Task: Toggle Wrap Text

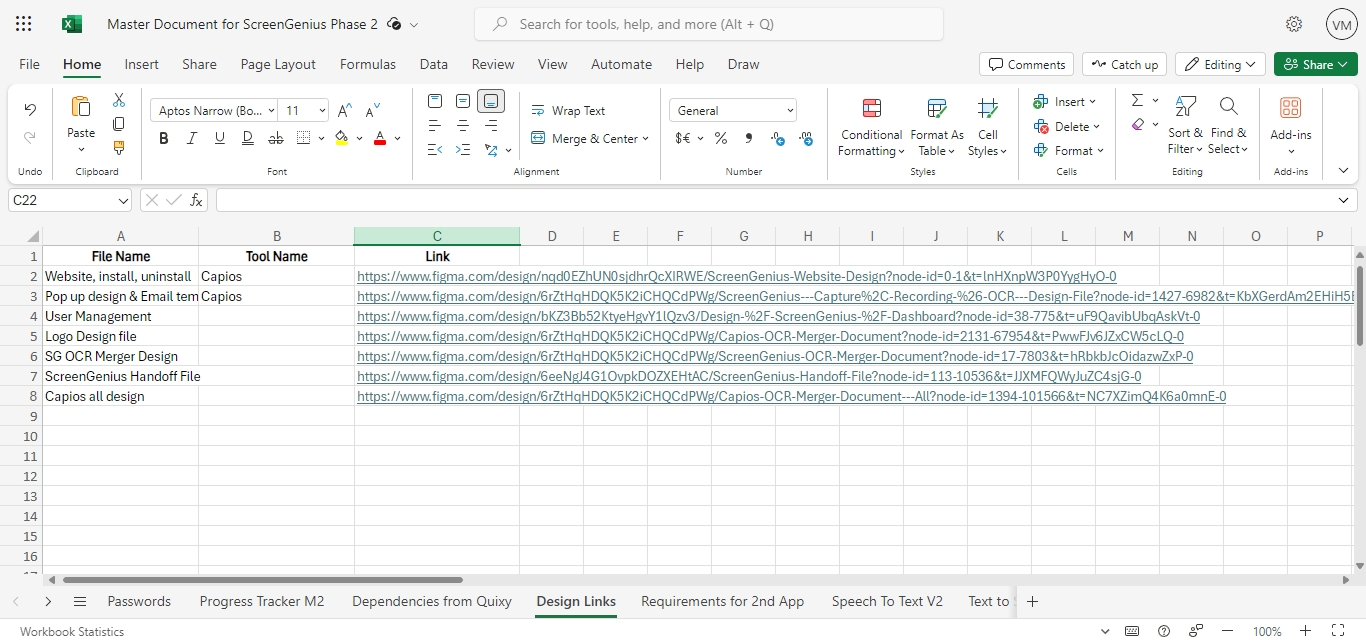Action: click(568, 111)
